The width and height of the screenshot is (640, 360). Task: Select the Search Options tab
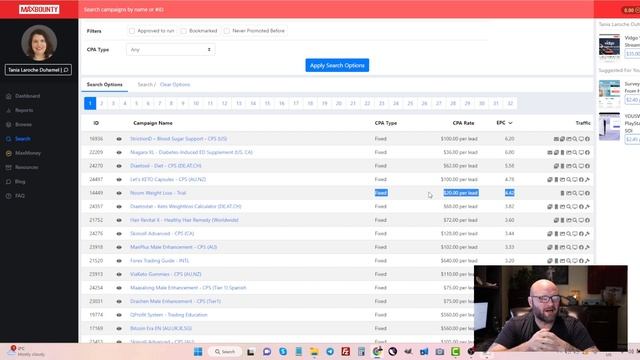click(104, 84)
